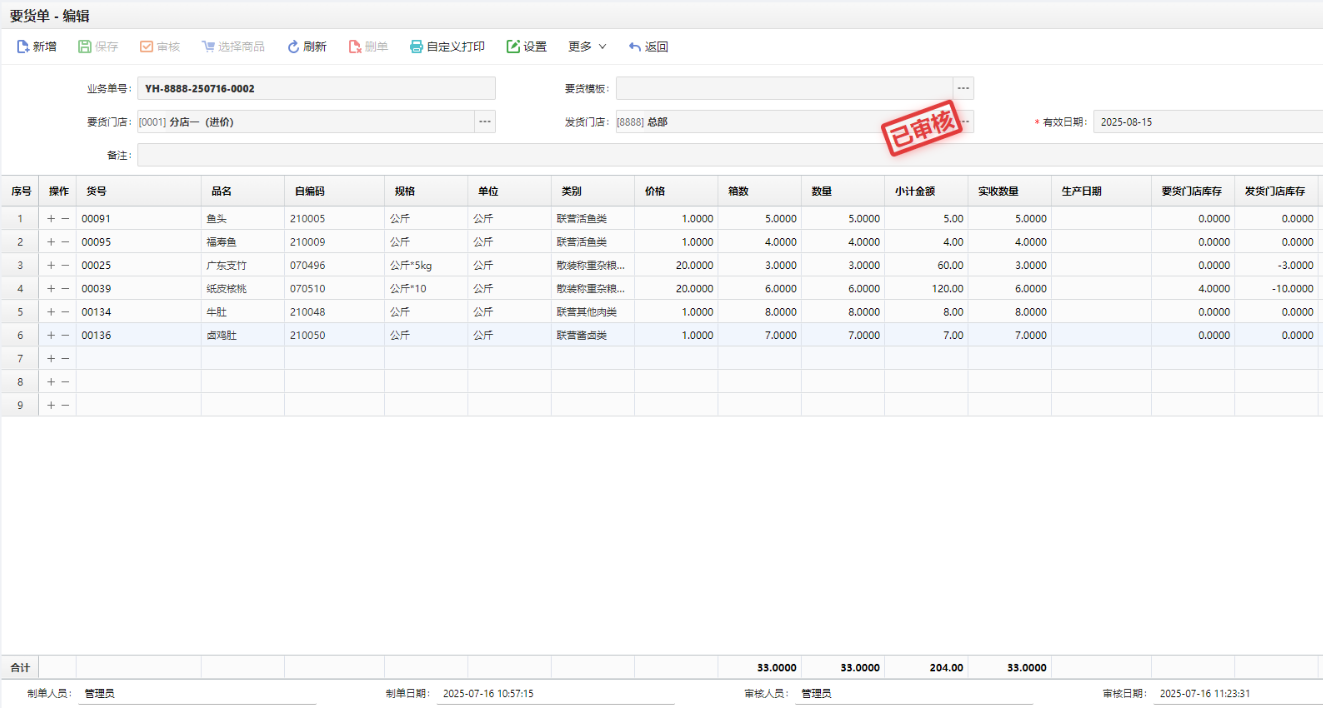
Task: Click the 有效日期 date field
Action: tap(1208, 122)
